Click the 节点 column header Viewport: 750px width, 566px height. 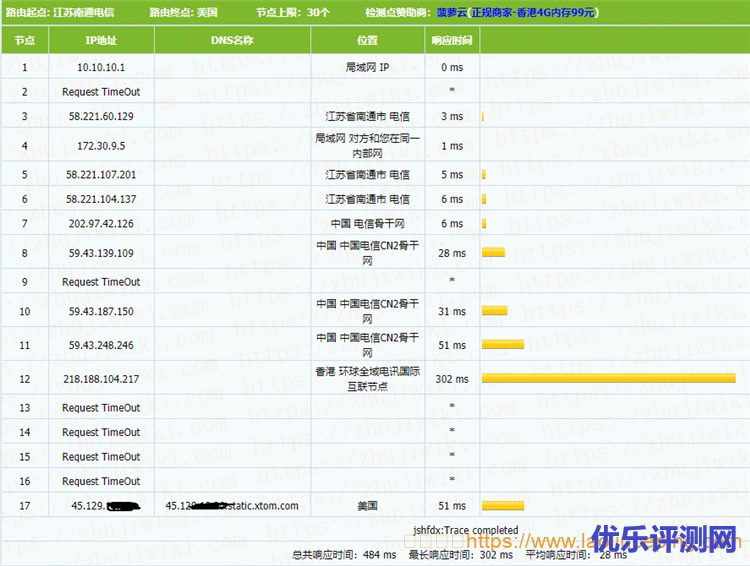click(25, 41)
